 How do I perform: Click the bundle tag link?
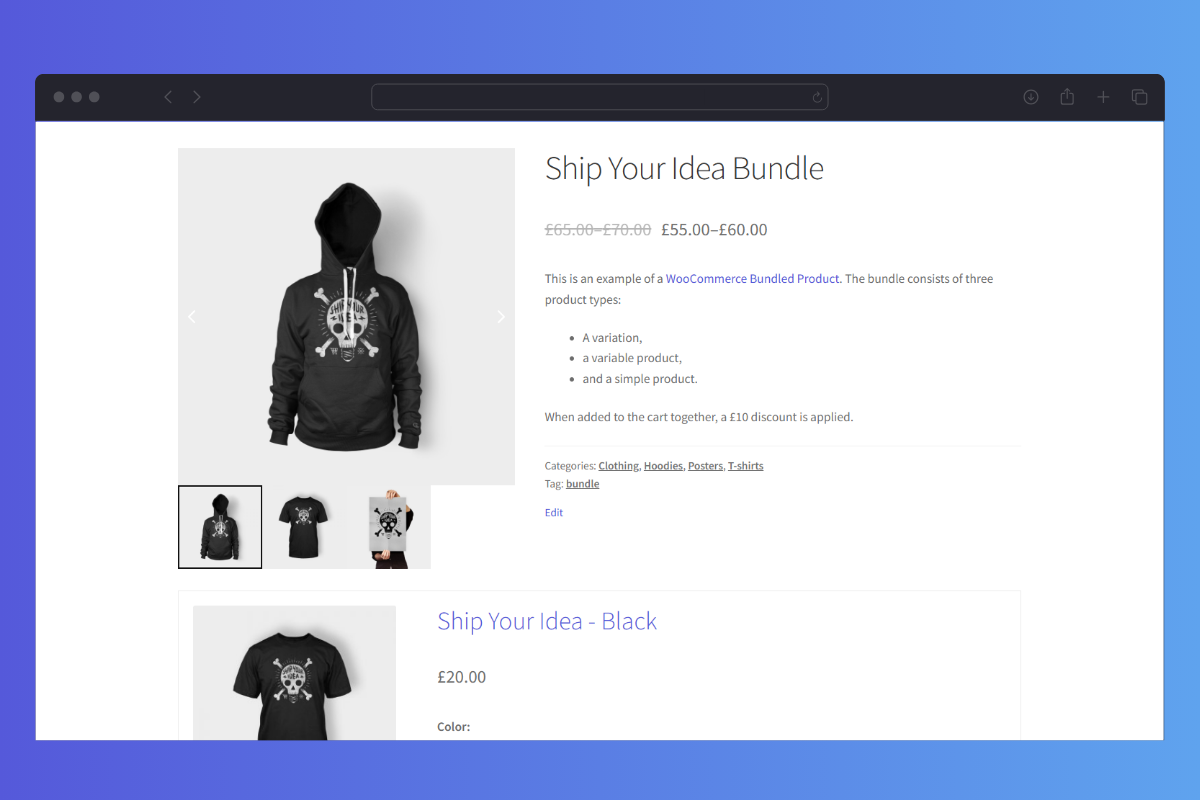[x=583, y=484]
